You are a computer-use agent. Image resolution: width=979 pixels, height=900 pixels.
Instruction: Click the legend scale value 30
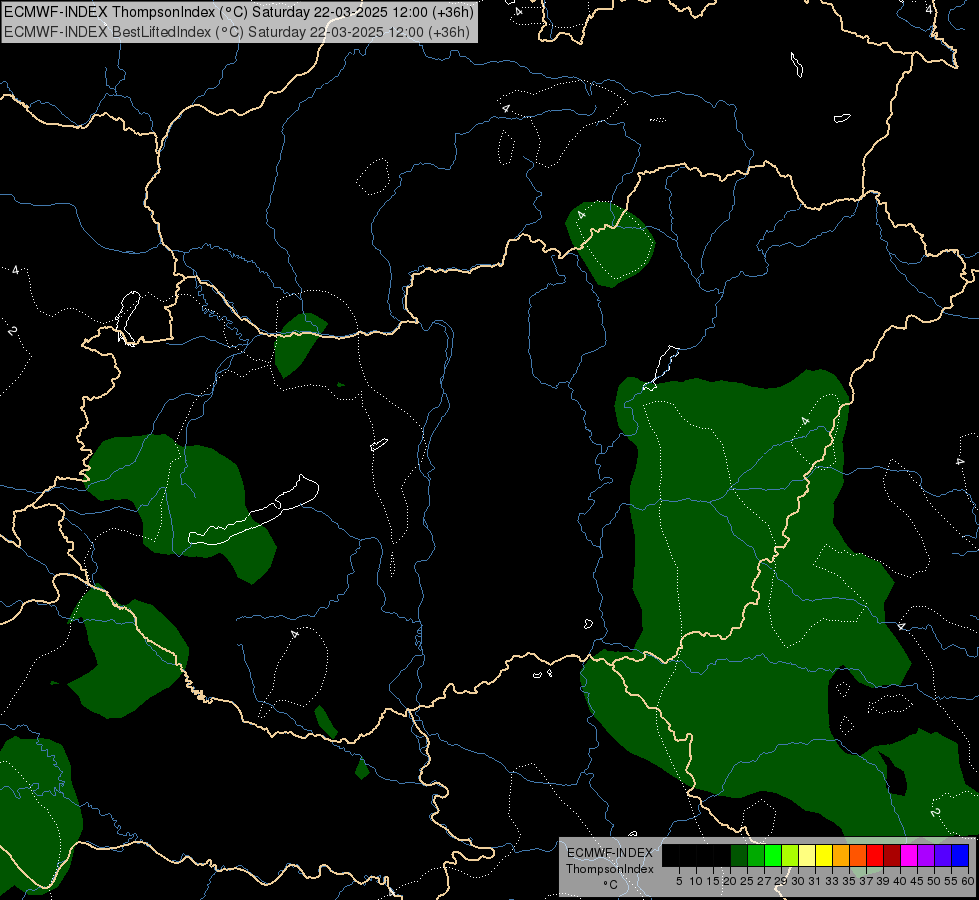799,881
